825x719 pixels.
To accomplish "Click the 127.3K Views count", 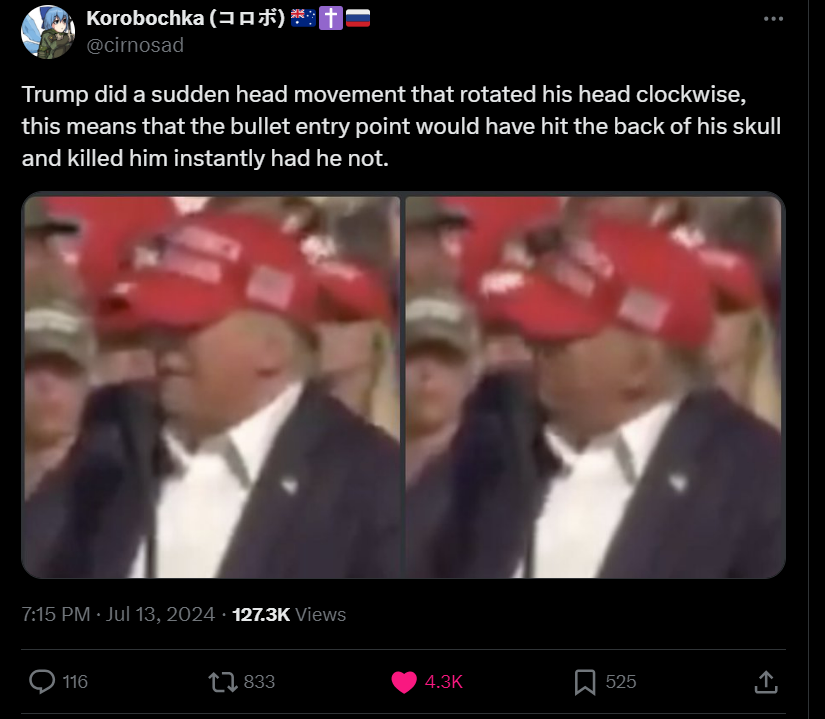I will (x=289, y=614).
